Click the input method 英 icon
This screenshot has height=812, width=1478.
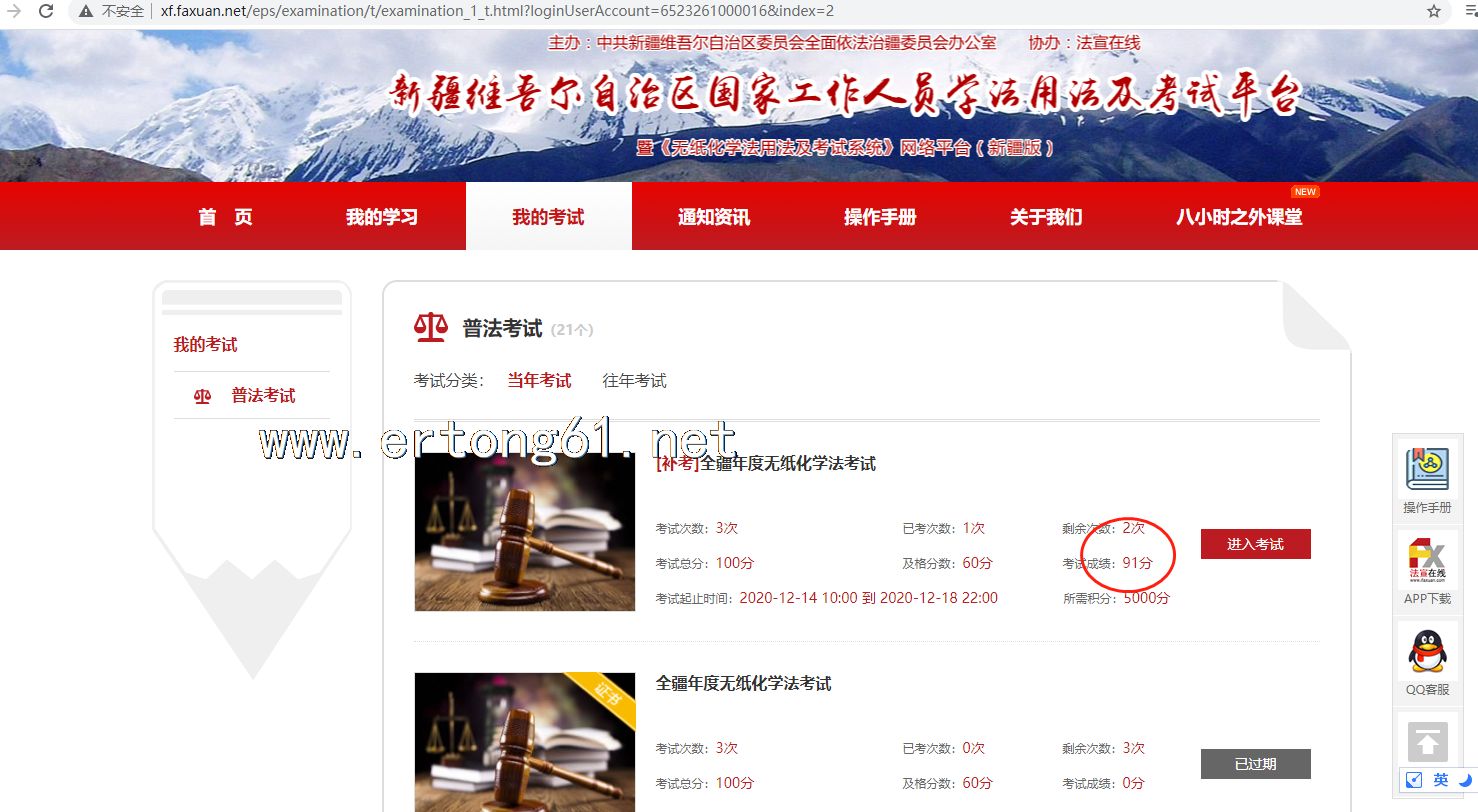tap(1440, 780)
